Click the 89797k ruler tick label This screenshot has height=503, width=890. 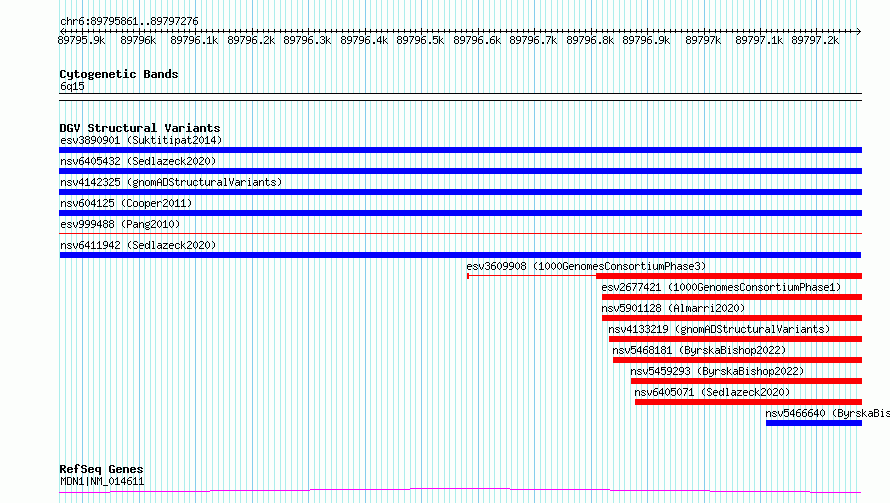pyautogui.click(x=703, y=40)
